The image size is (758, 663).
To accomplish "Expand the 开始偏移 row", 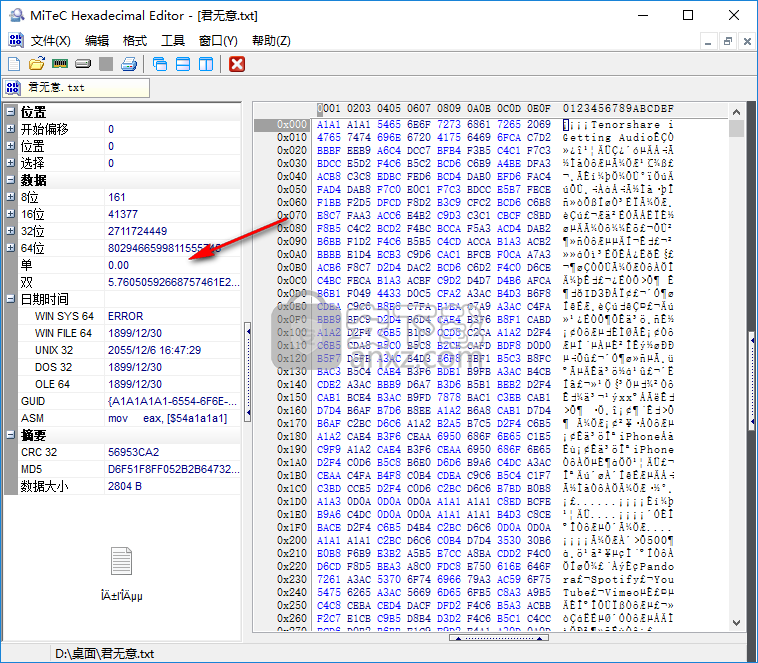I will coord(11,129).
